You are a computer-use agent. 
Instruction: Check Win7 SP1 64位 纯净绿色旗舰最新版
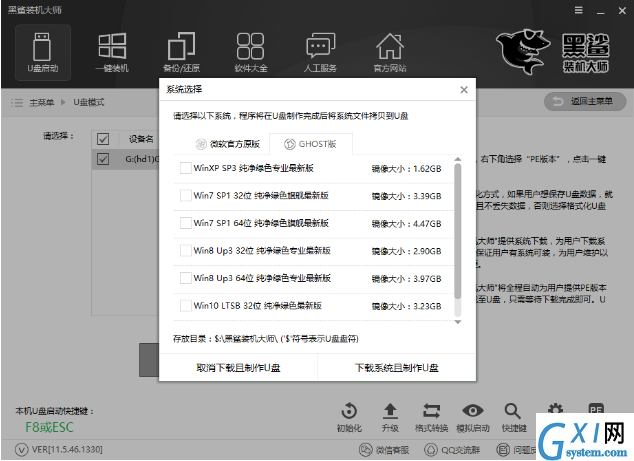(186, 223)
